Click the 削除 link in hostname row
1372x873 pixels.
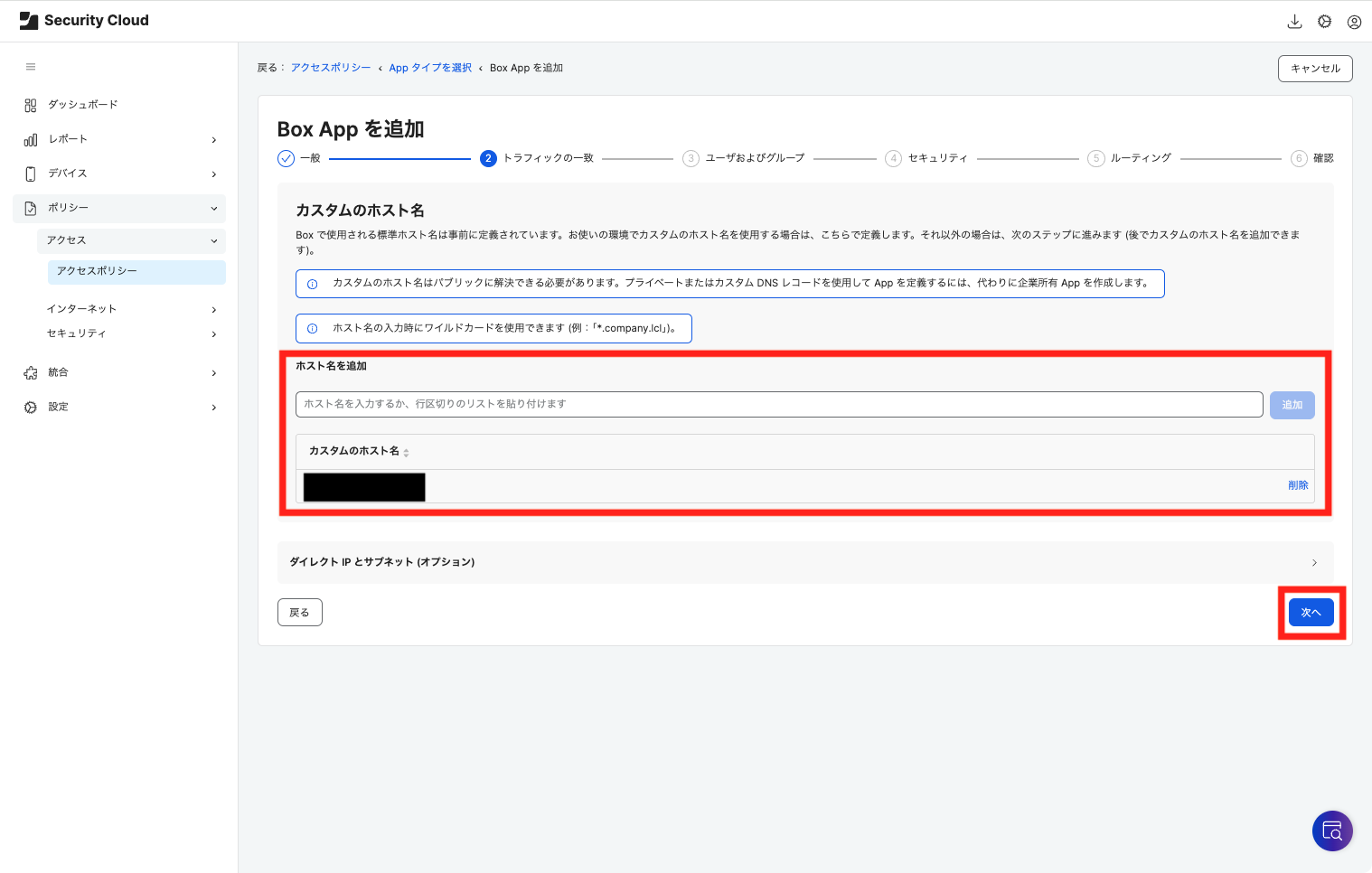1298,485
